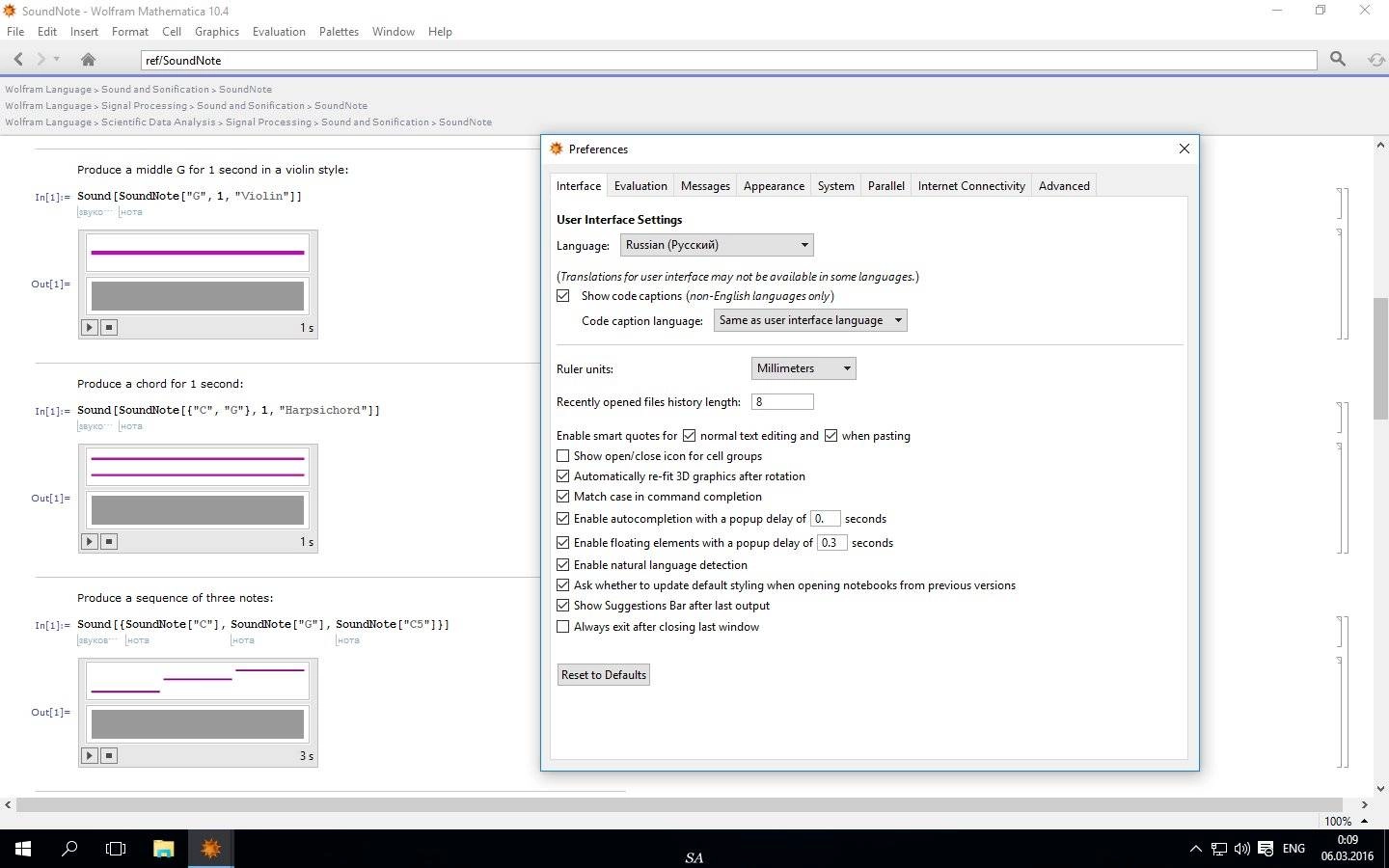Open the Palettes menu
Viewport: 1389px width, 868px height.
click(339, 32)
